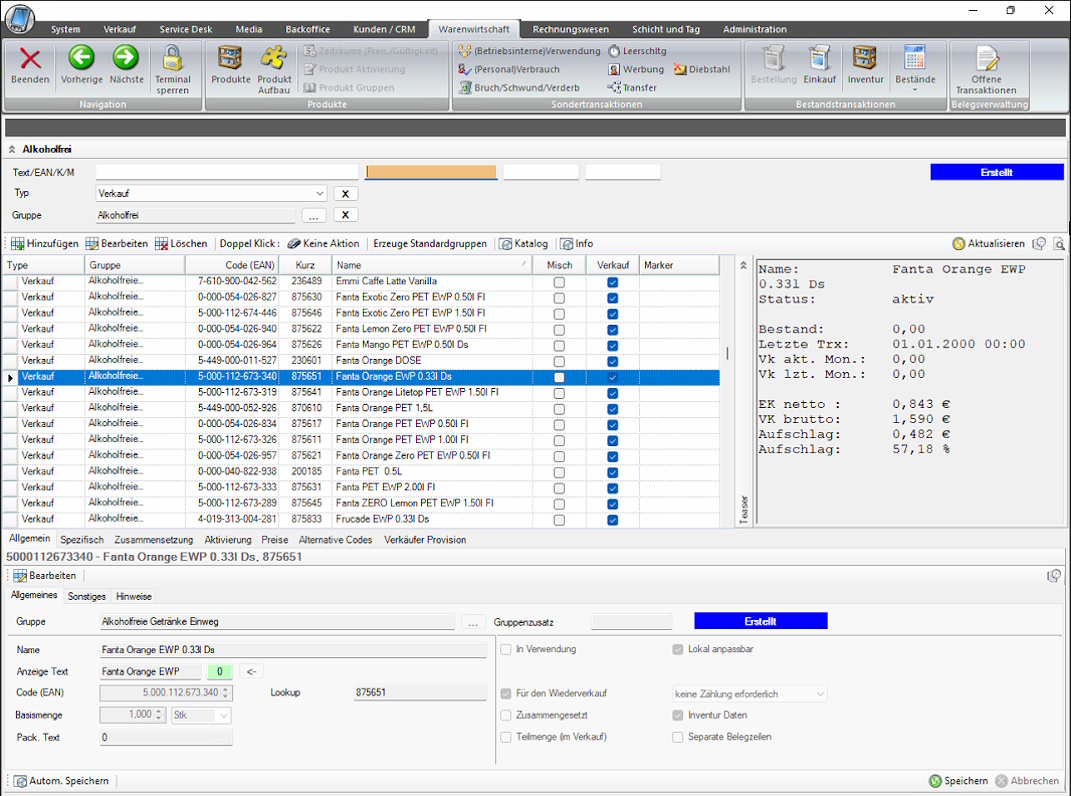This screenshot has width=1071, height=796.
Task: Go to Vorherige record arrow
Action: pyautogui.click(x=81, y=60)
